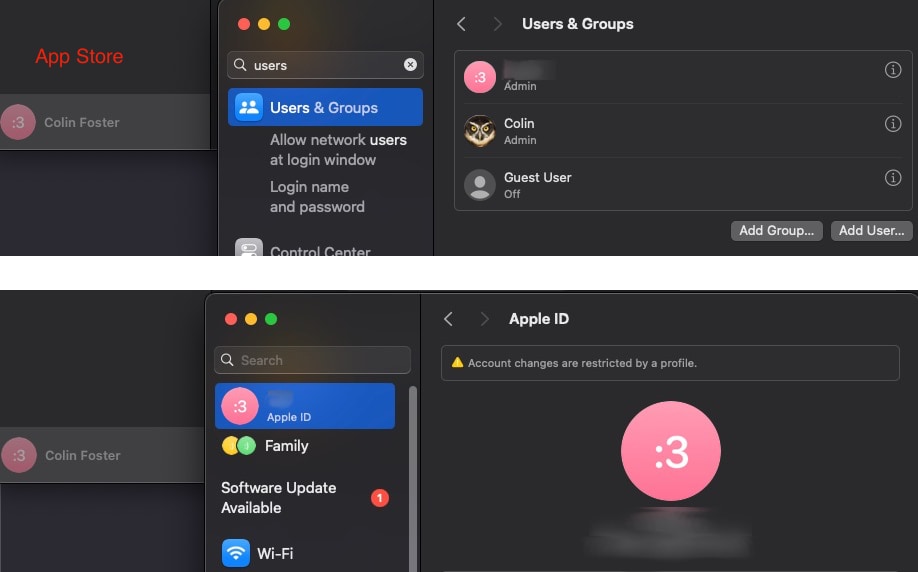Open info for the blurred-name Admin user
918x572 pixels.
point(892,70)
